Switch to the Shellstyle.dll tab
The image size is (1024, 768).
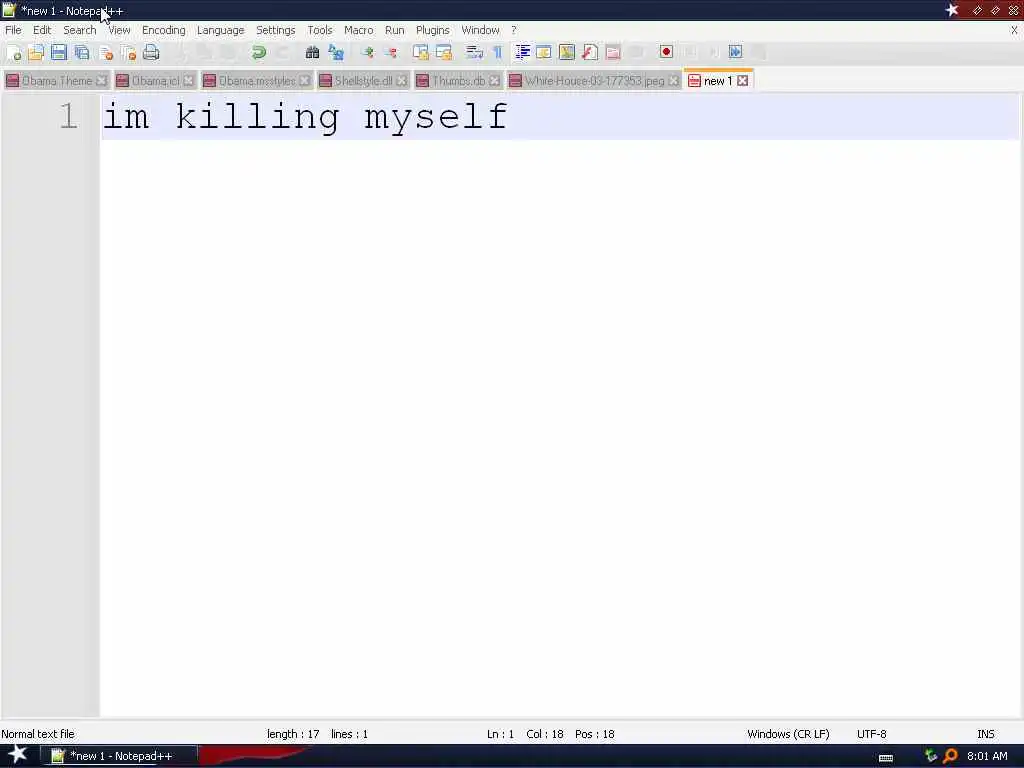click(x=363, y=81)
